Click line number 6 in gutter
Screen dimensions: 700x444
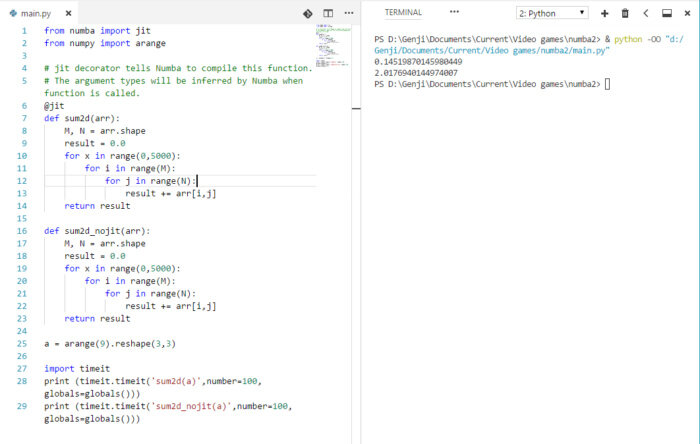[x=24, y=106]
